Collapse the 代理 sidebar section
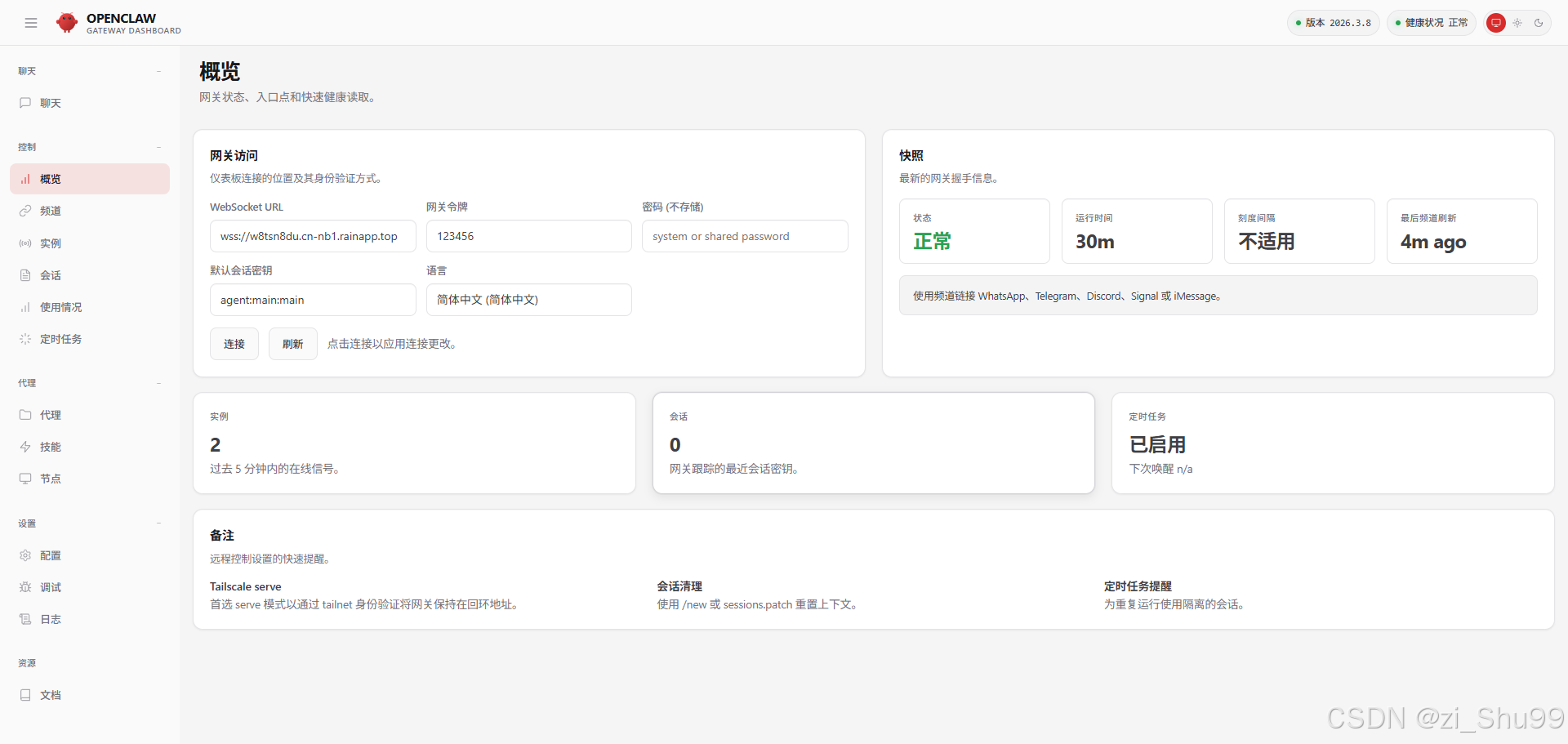1568x744 pixels. tap(159, 383)
